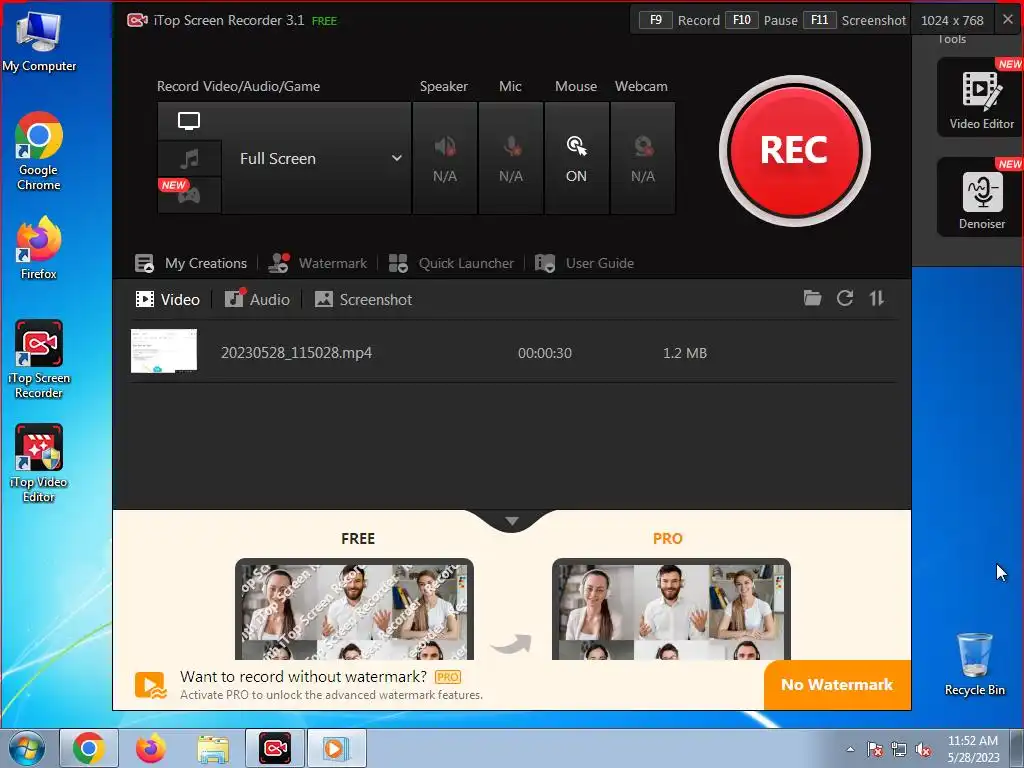Click the F11 Screenshot hotkey box

pyautogui.click(x=820, y=20)
